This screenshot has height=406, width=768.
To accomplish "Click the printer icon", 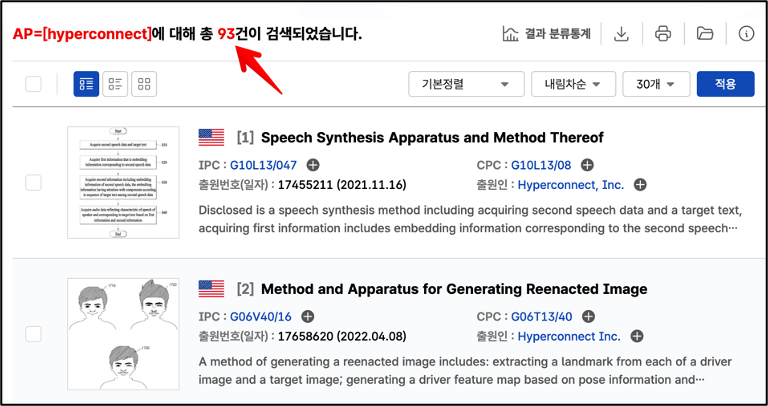I will [x=663, y=34].
